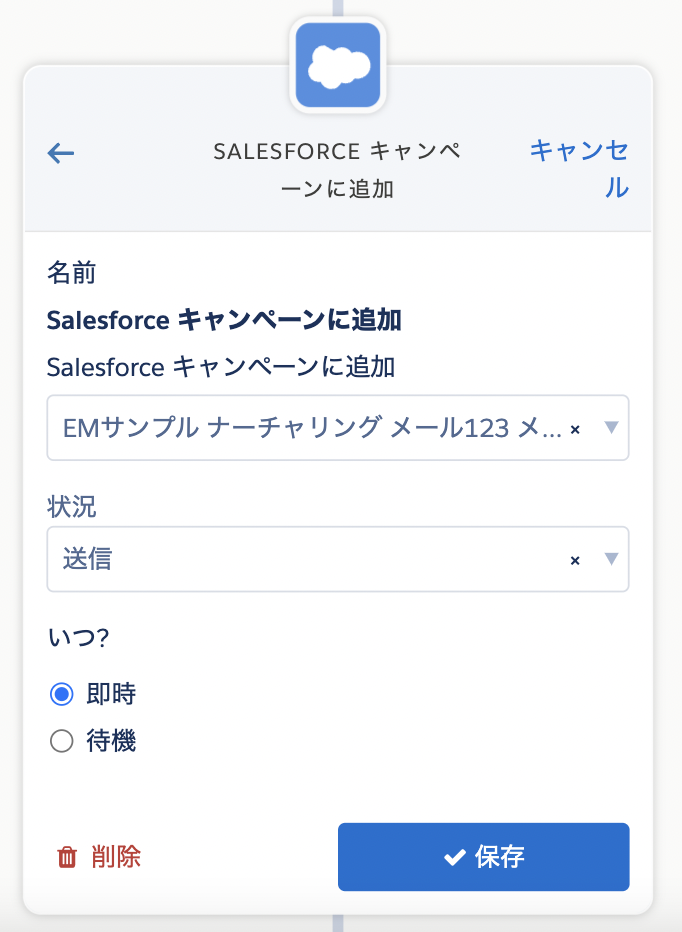Expand the campaign dropdown arrow
Viewport: 682px width, 932px height.
(x=611, y=427)
